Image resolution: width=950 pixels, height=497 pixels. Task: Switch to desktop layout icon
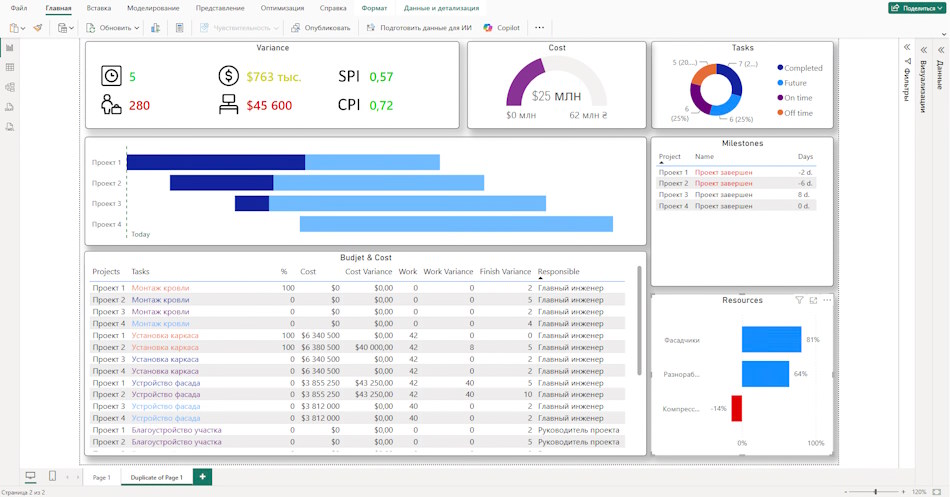[x=30, y=476]
